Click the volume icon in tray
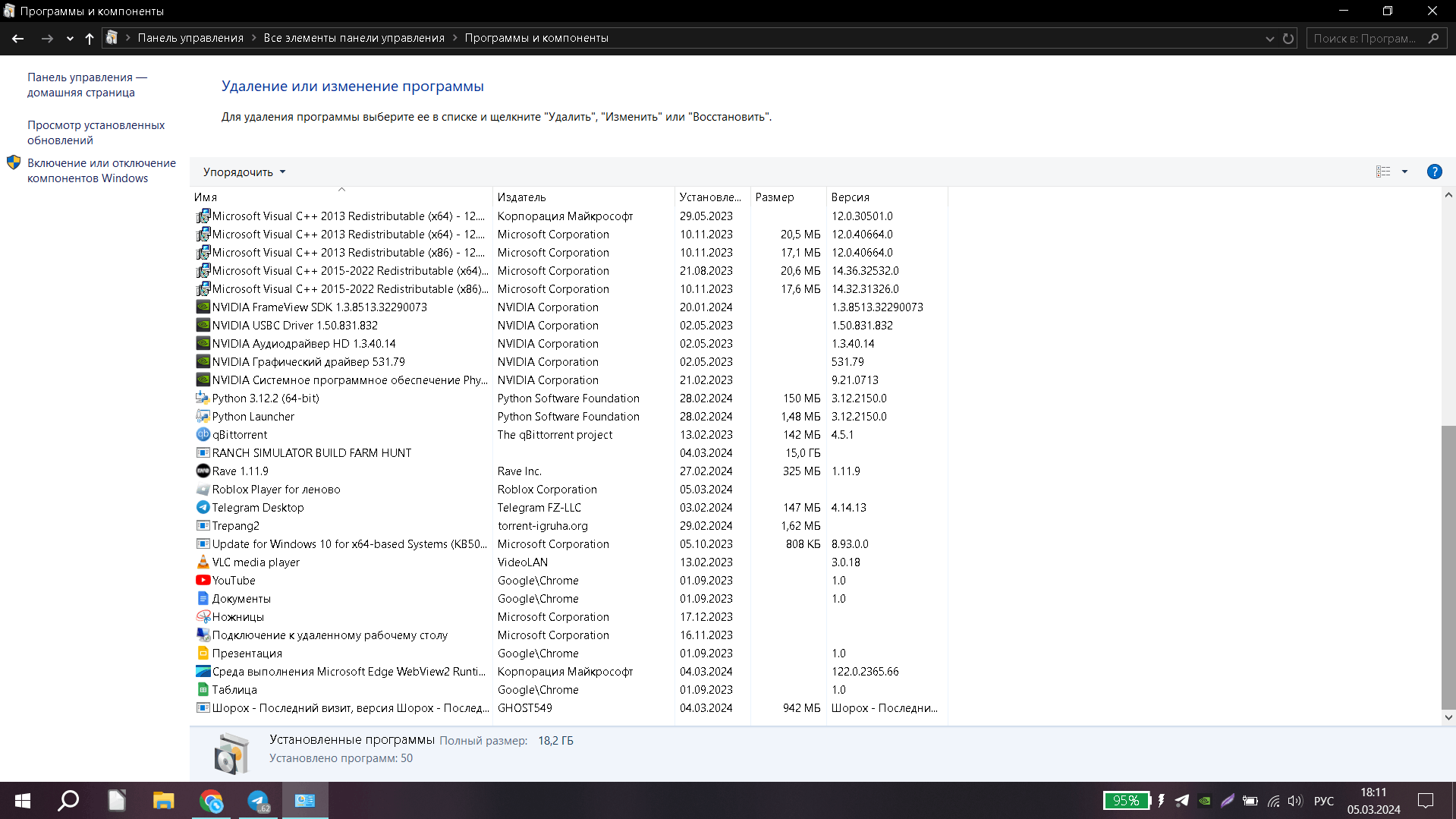Screen dimensions: 1456x819 (1295, 801)
